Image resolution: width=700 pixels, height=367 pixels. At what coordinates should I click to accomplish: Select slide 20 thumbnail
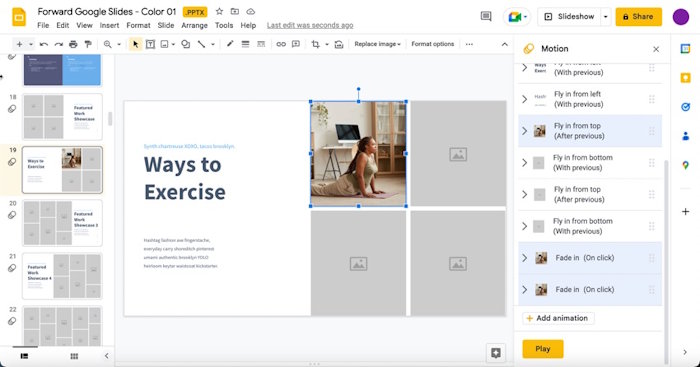62,223
